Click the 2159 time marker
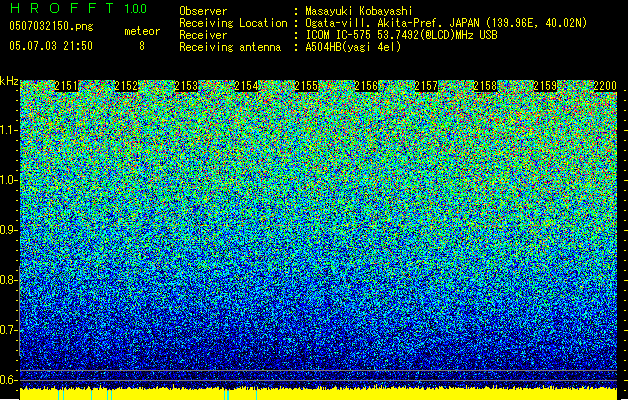Viewport: 629px width, 400px height. pos(545,86)
